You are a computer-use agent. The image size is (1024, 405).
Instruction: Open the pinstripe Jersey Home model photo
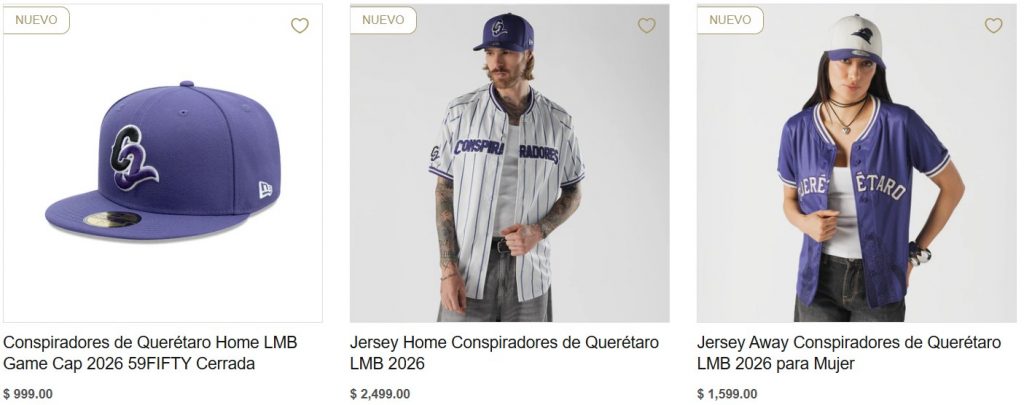coord(509,163)
